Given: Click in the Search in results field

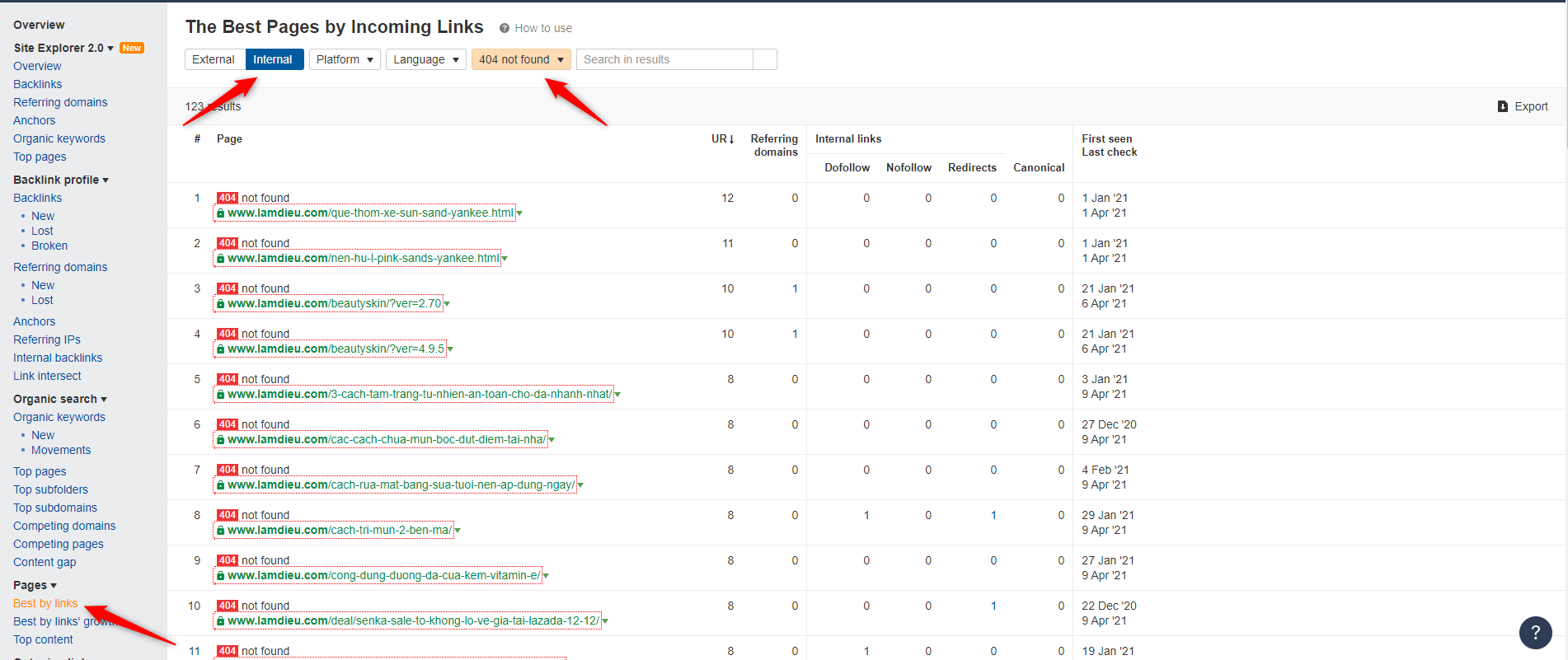Looking at the screenshot, I should [x=664, y=59].
